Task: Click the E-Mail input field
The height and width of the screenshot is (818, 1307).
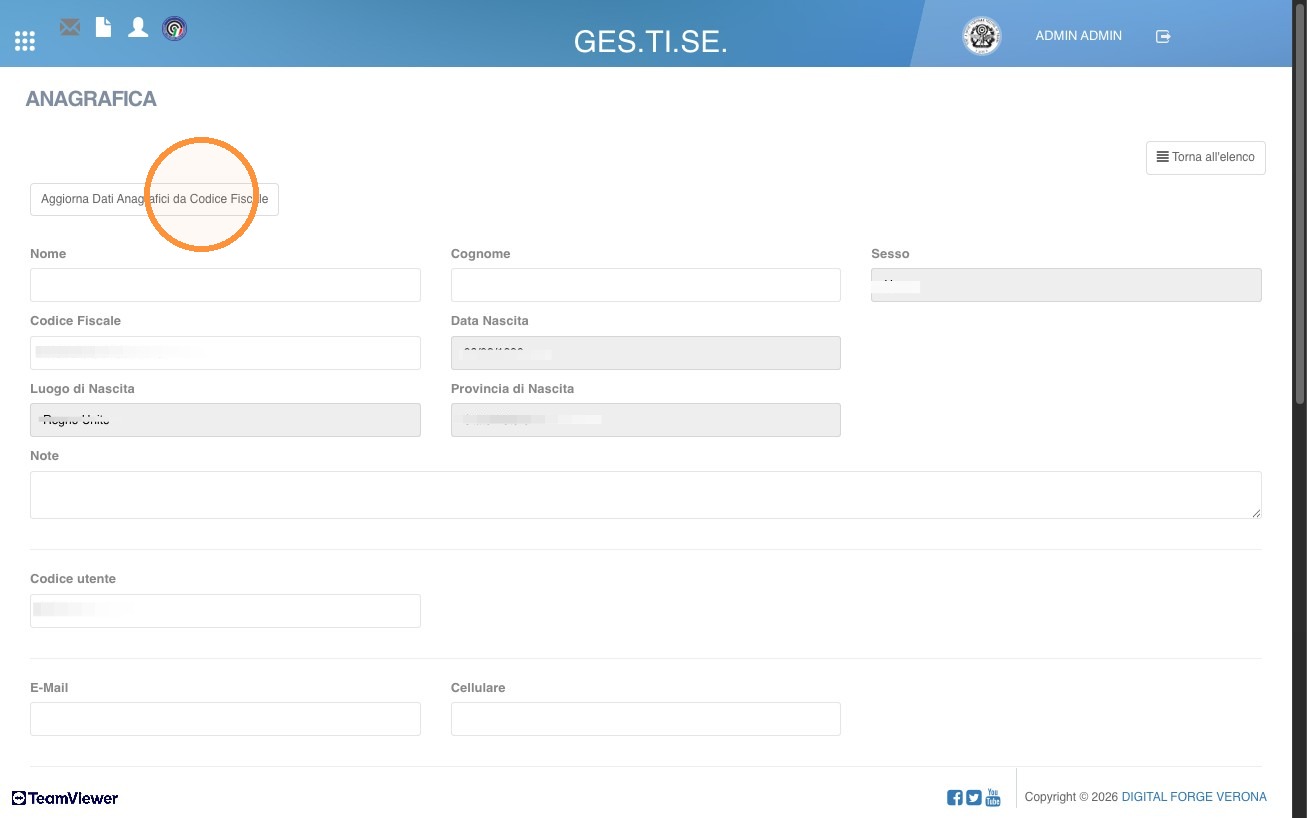Action: 225,719
